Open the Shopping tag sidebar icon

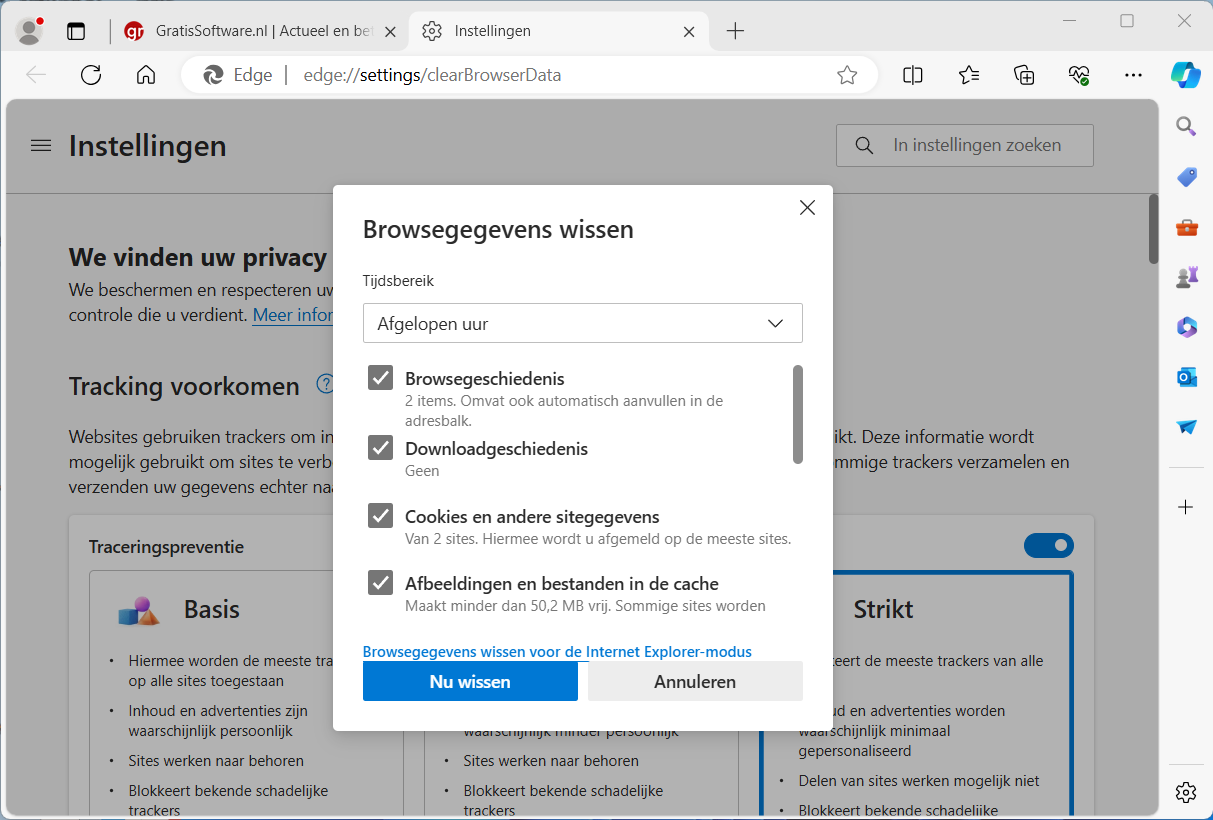tap(1186, 177)
